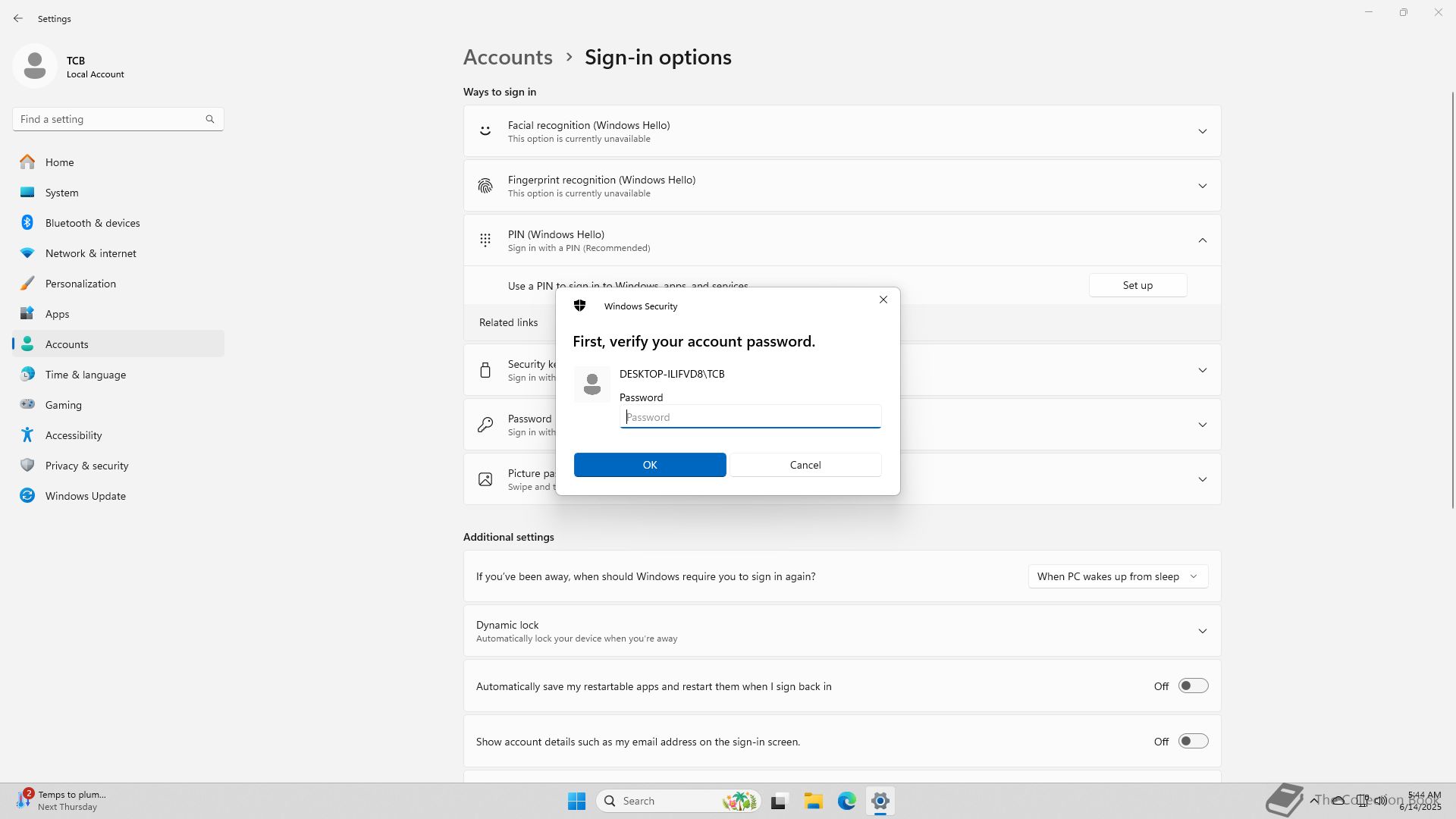This screenshot has width=1456, height=819.
Task: Close the Windows Security dialog
Action: 883,300
